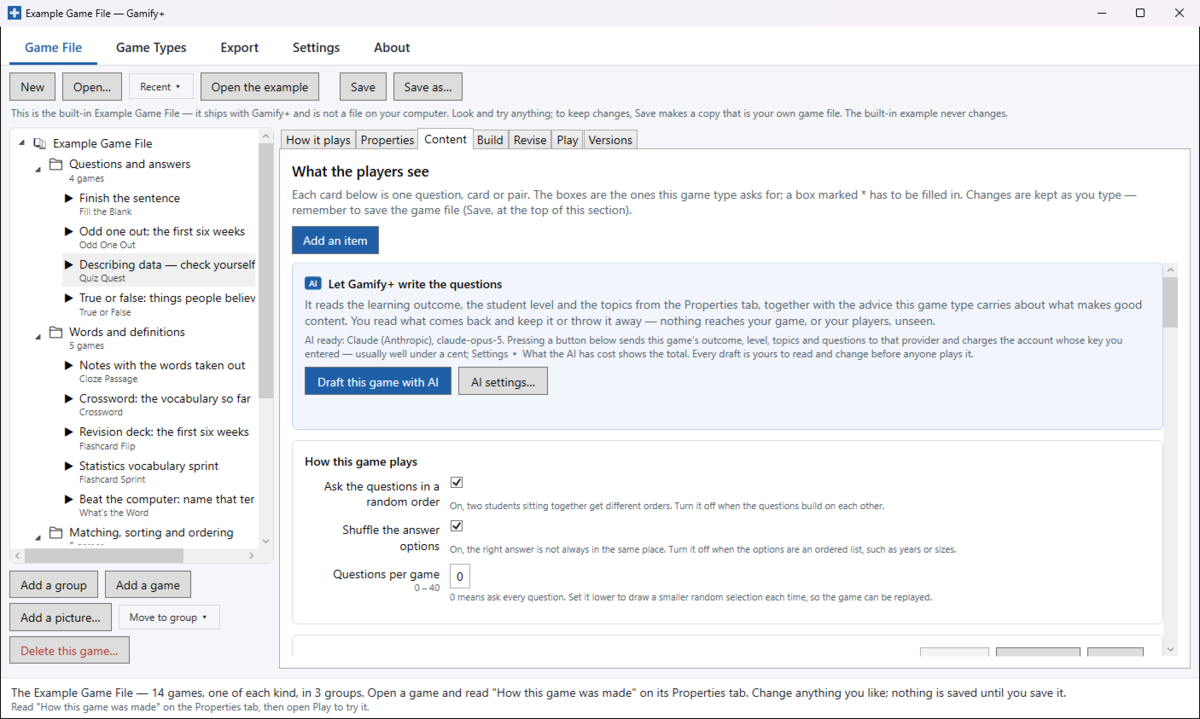Open the Recent files dropdown
1200x719 pixels.
tap(161, 87)
